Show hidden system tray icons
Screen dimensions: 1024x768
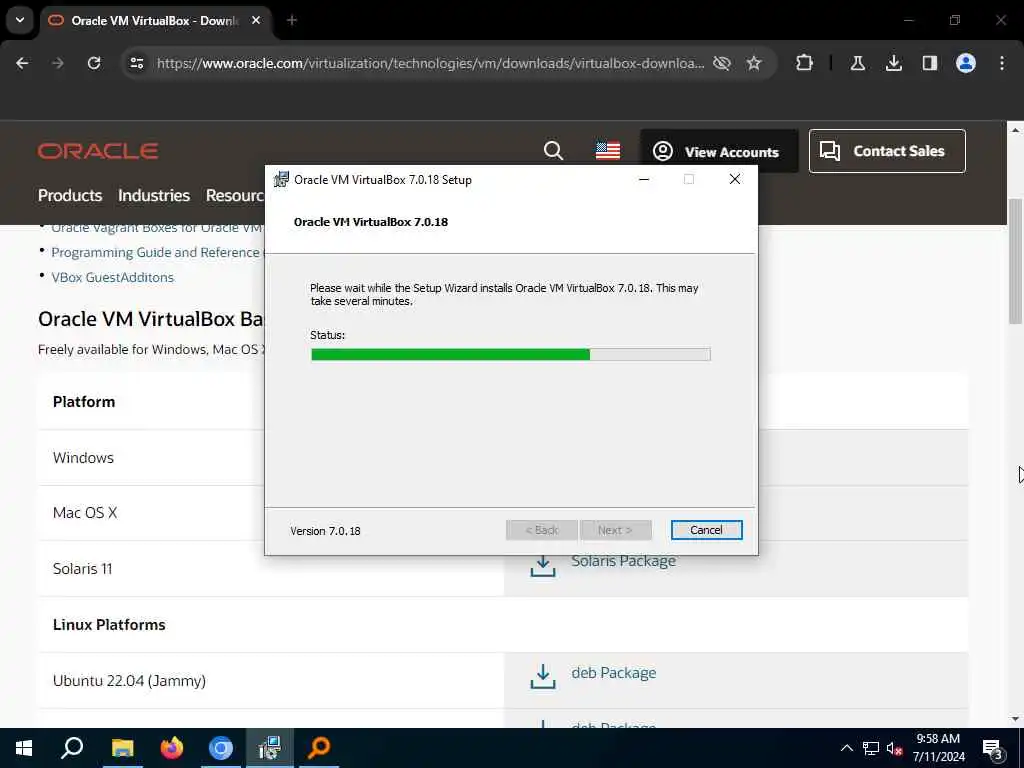coord(846,748)
